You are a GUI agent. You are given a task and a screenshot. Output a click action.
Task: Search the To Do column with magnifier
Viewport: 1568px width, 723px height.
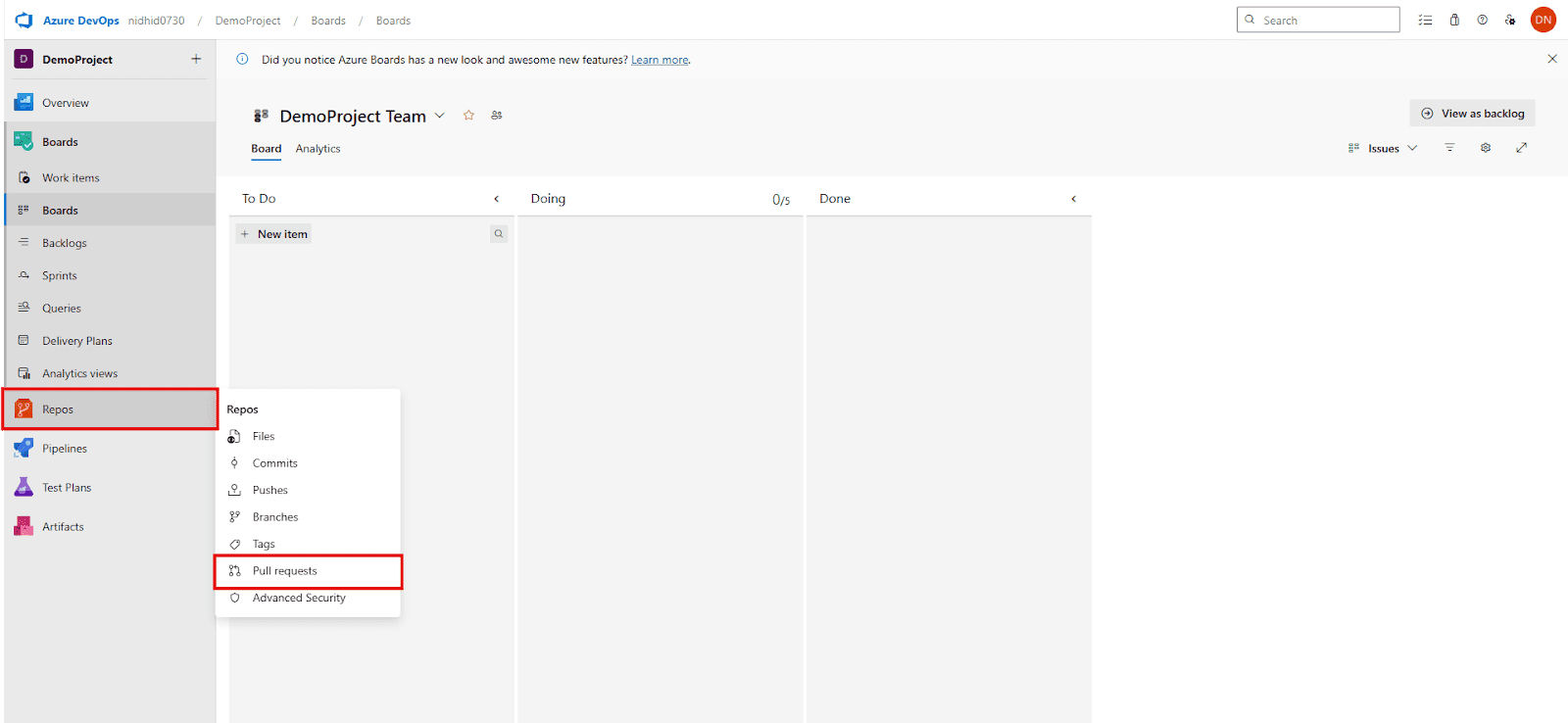499,234
